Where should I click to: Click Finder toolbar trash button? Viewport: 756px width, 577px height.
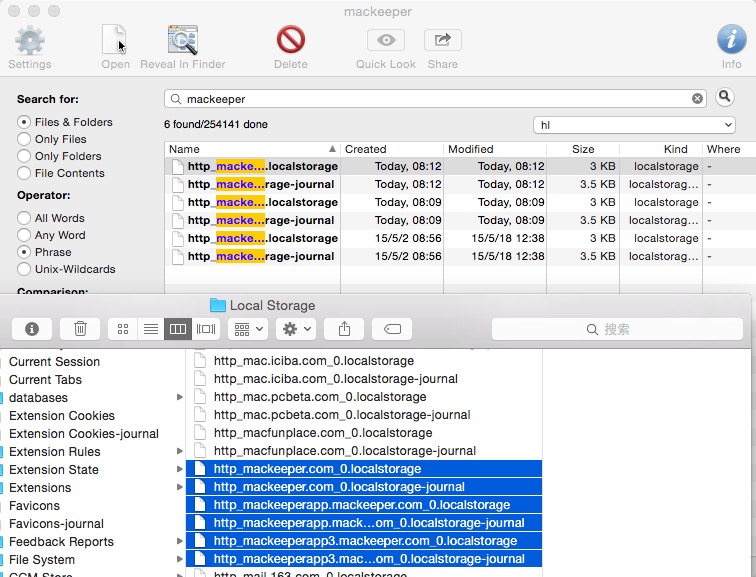pos(80,329)
